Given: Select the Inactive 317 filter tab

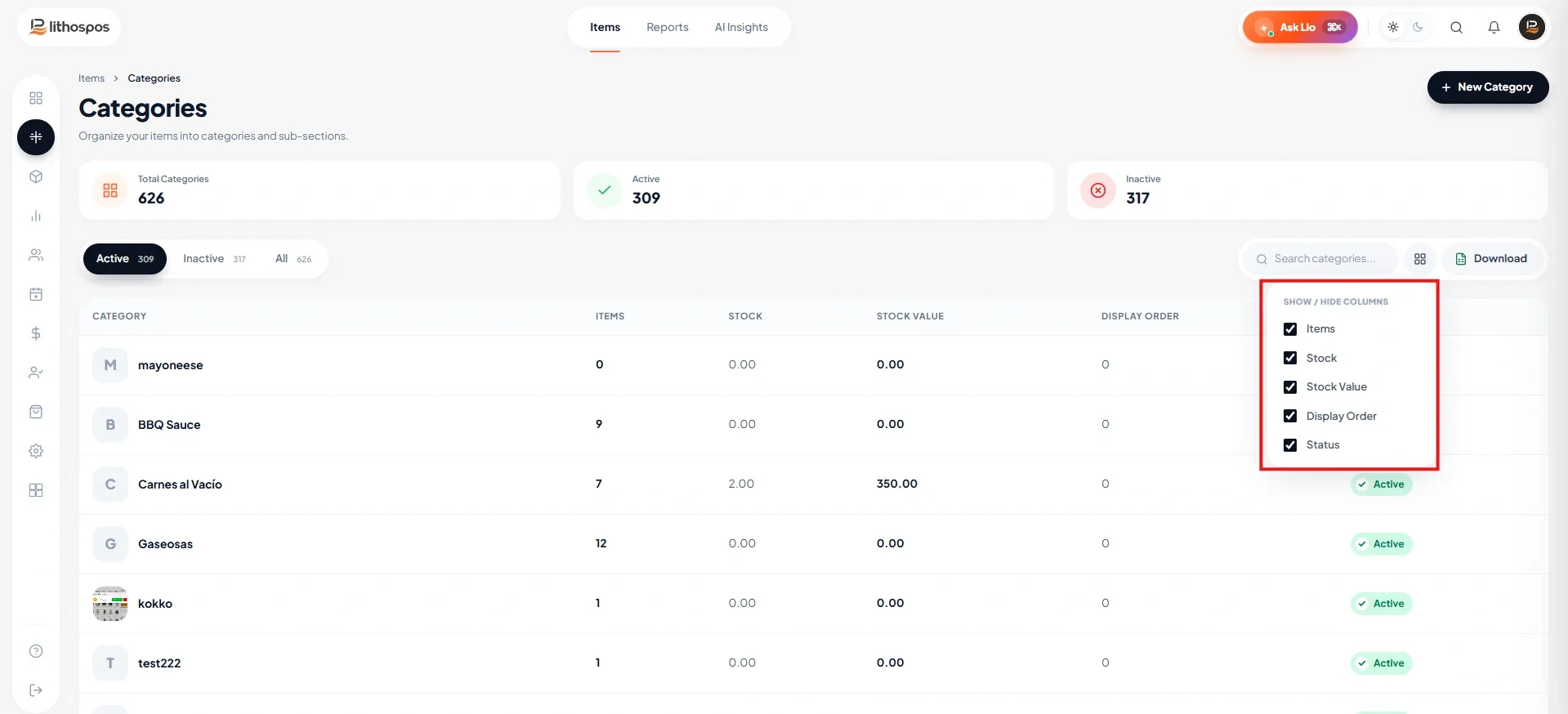Looking at the screenshot, I should tap(214, 259).
